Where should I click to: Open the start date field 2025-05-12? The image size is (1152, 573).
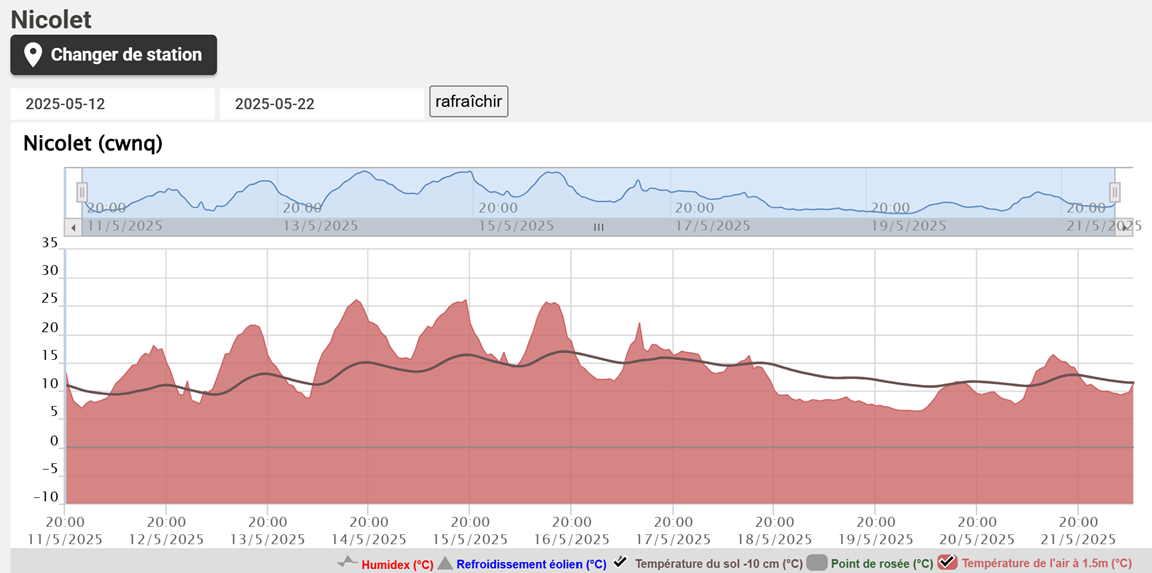pos(112,103)
